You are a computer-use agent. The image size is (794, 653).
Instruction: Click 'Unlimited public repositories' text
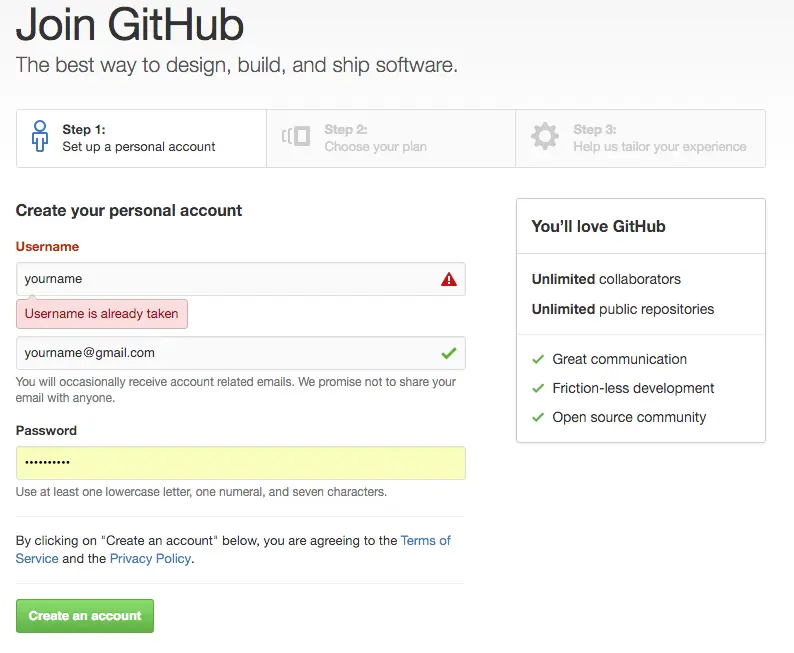pyautogui.click(x=623, y=309)
